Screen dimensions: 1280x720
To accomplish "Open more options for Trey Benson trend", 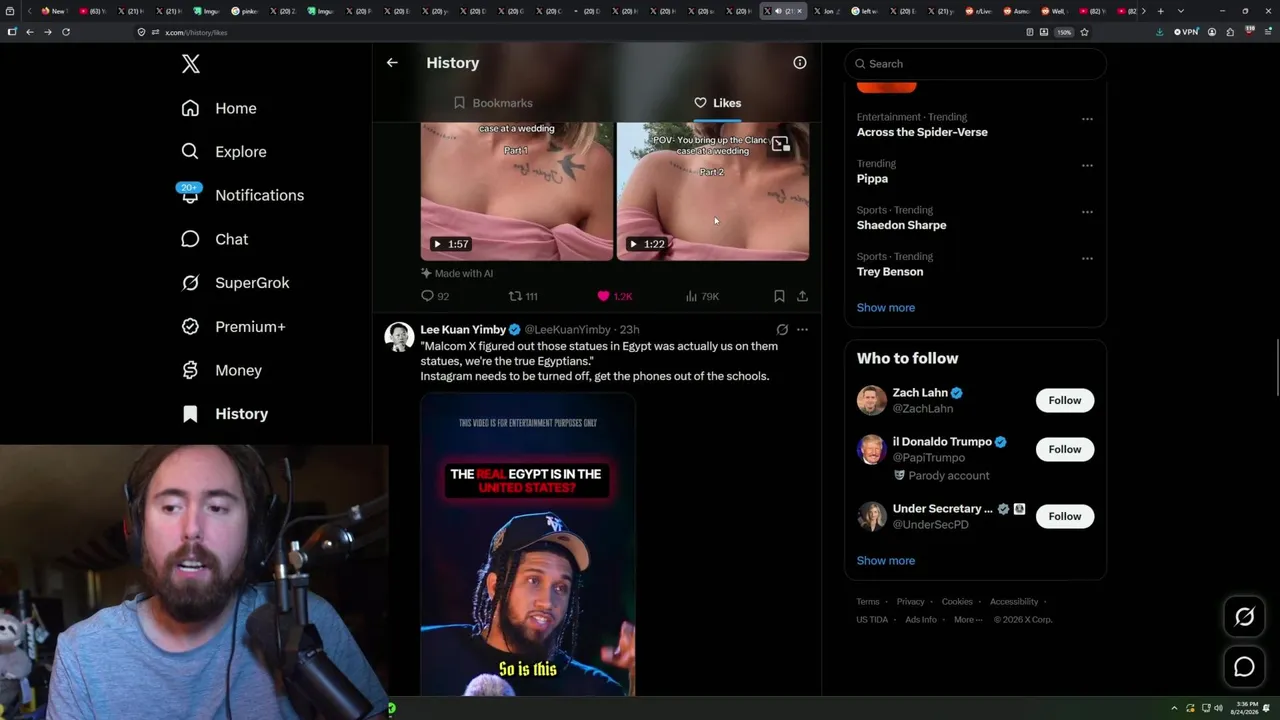I will coord(1087,259).
